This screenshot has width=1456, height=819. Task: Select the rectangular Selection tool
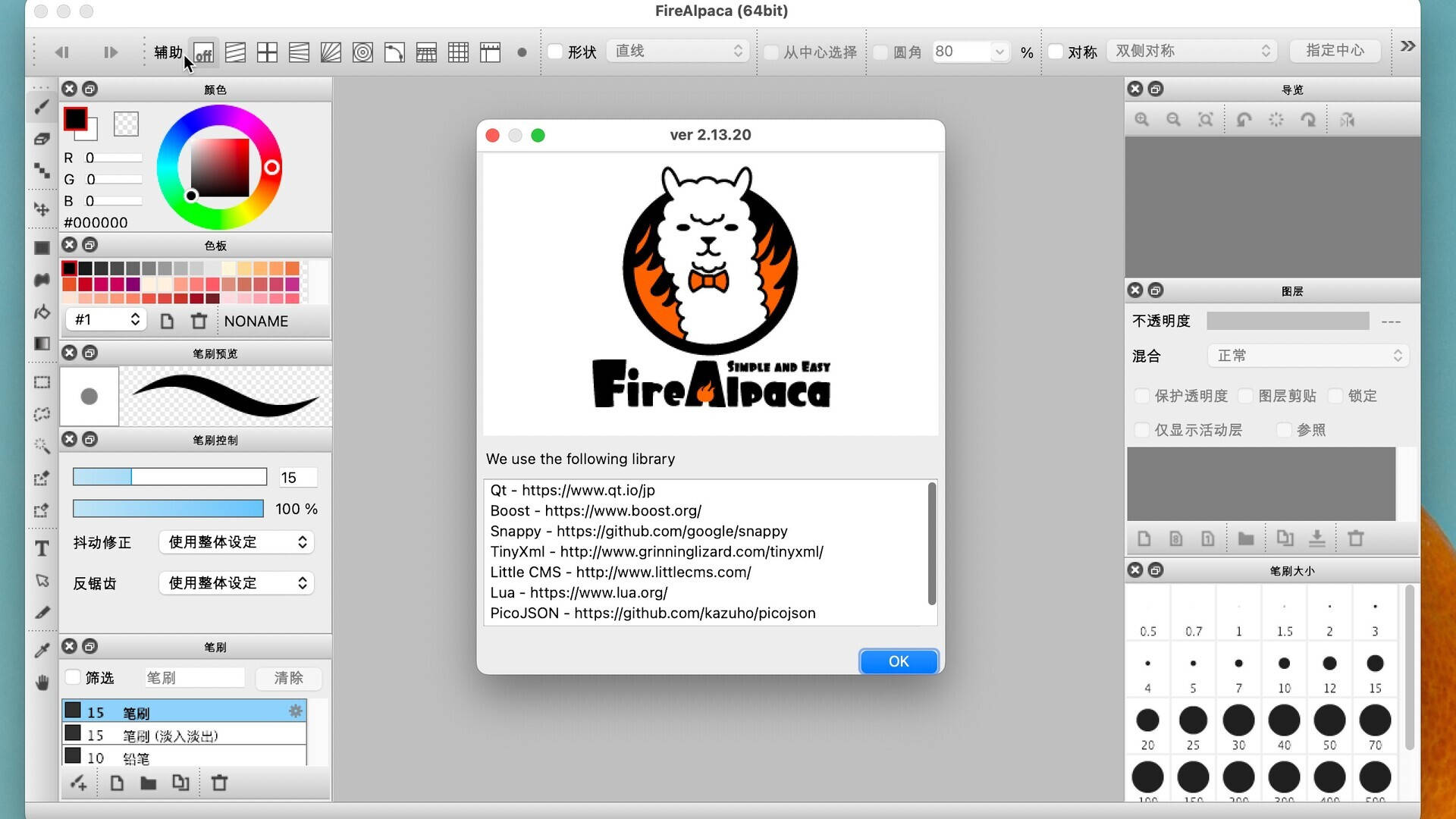(42, 382)
